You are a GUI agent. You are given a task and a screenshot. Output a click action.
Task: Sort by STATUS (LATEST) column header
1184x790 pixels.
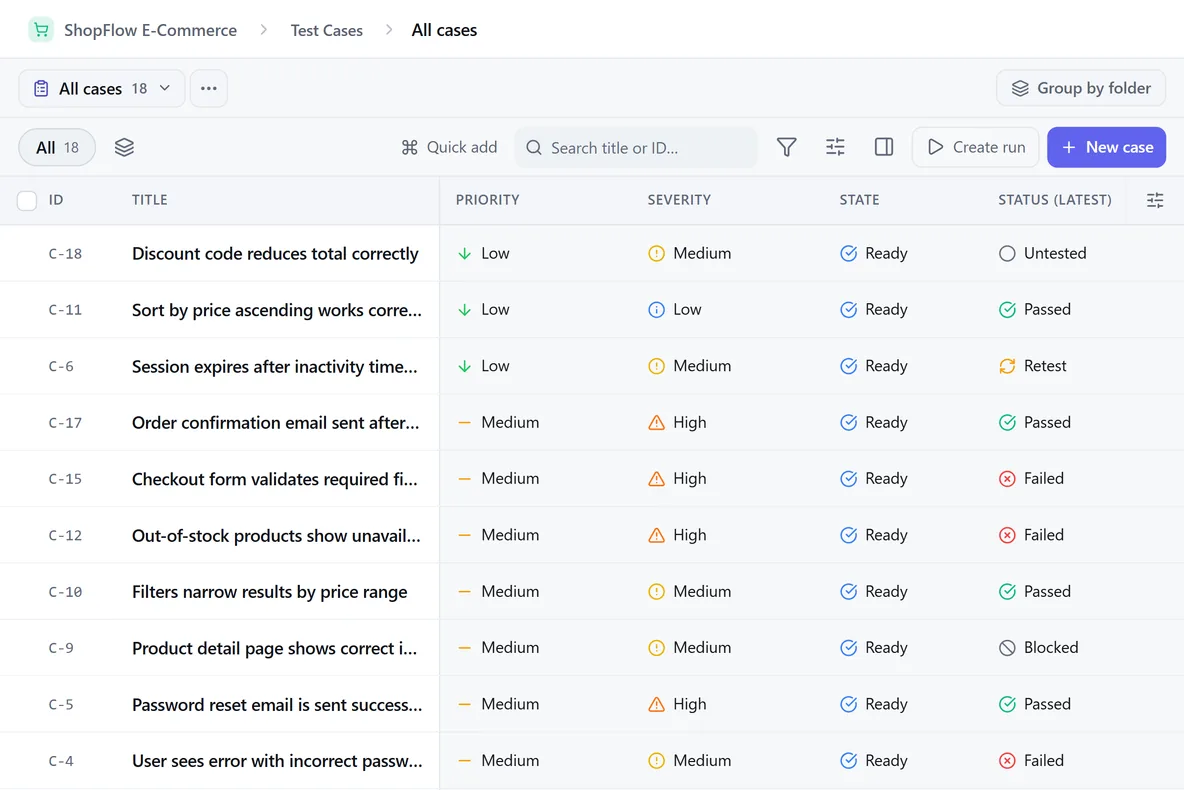1055,200
